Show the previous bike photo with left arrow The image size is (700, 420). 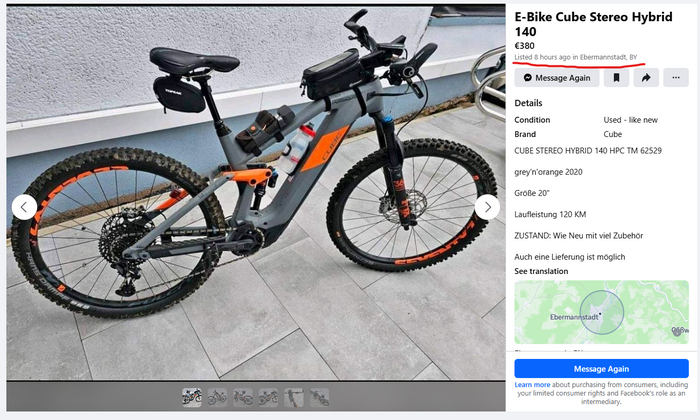coord(24,207)
